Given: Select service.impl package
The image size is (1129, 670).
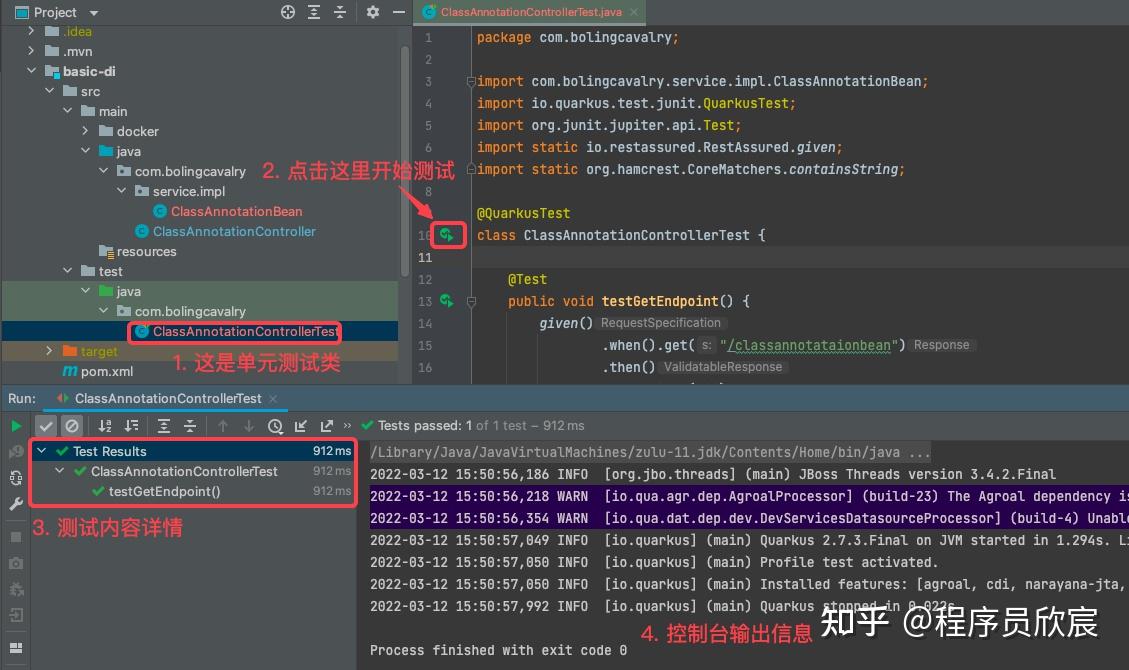Looking at the screenshot, I should 189,191.
